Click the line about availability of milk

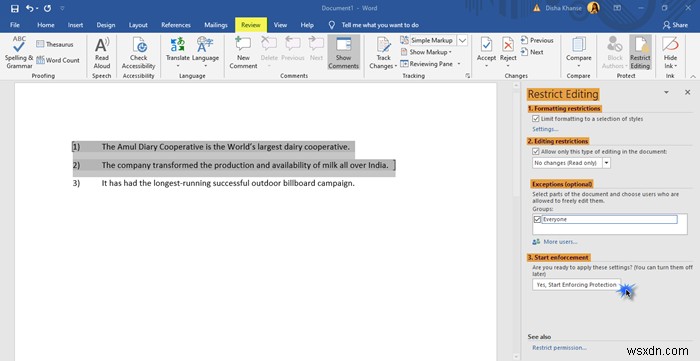click(245, 165)
